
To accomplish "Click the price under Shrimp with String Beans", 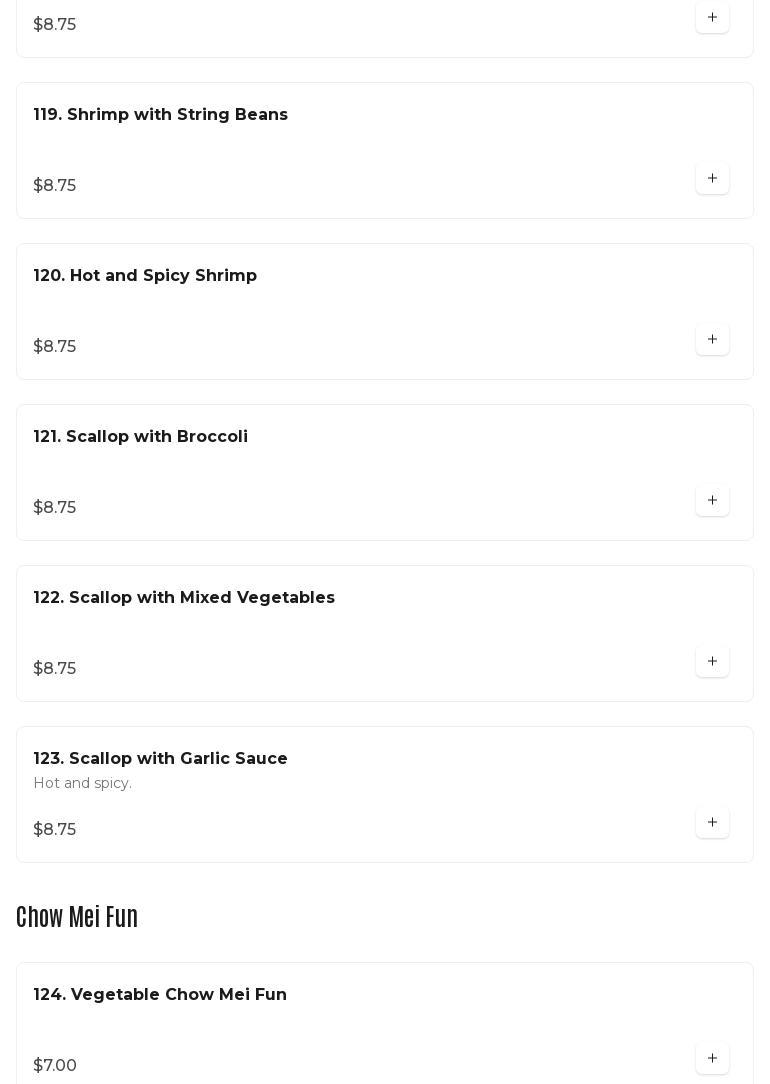I will 55,186.
